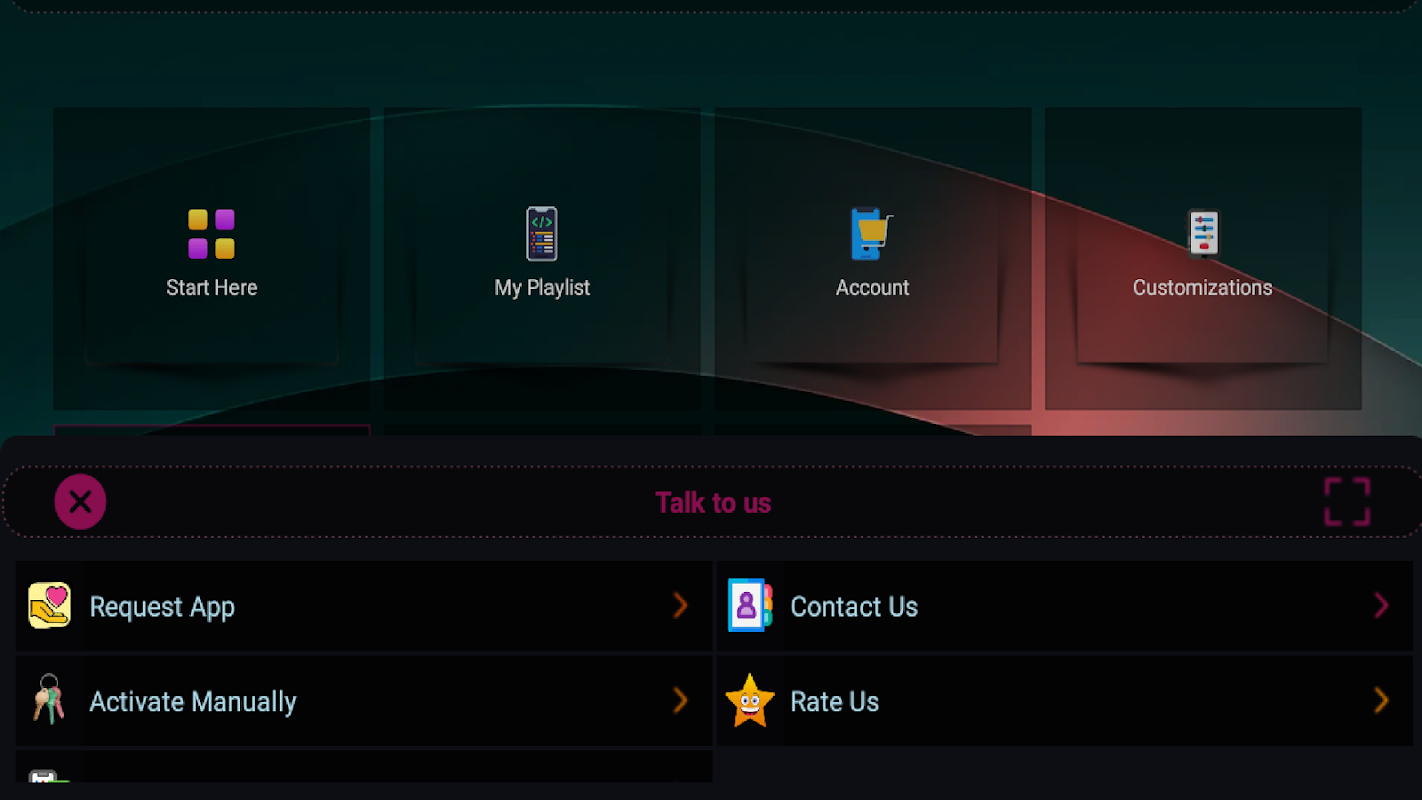Image resolution: width=1422 pixels, height=800 pixels.
Task: Click the Talk to us heading
Action: click(713, 502)
